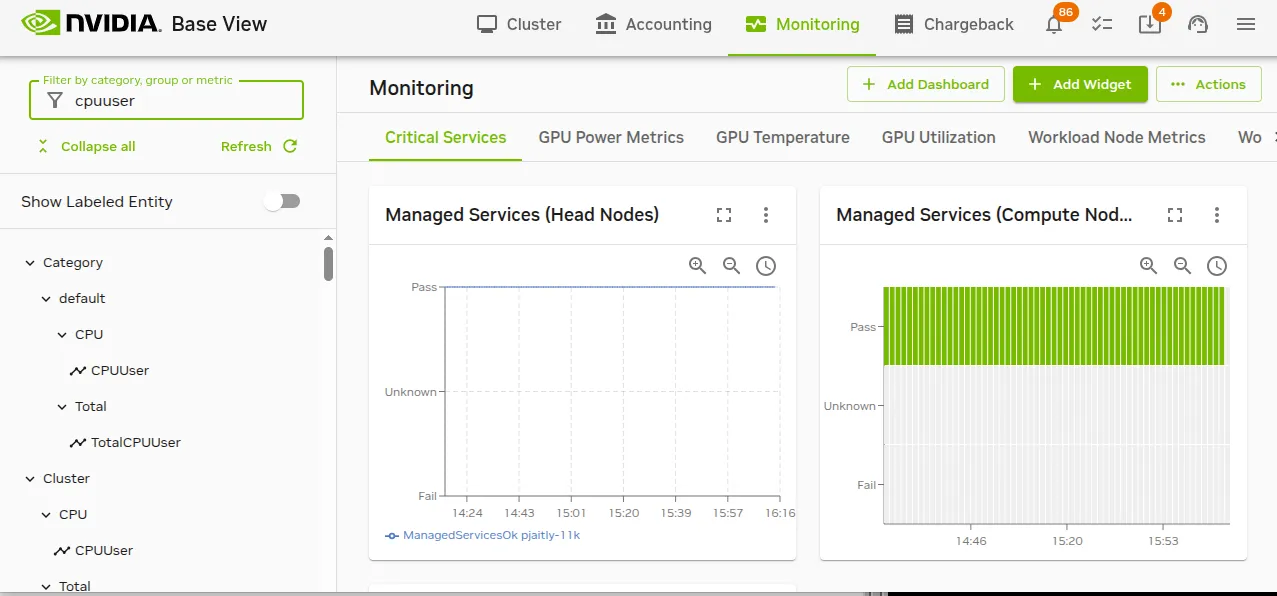Open the Accounting menu
Viewport: 1277px width, 596px height.
click(x=653, y=24)
